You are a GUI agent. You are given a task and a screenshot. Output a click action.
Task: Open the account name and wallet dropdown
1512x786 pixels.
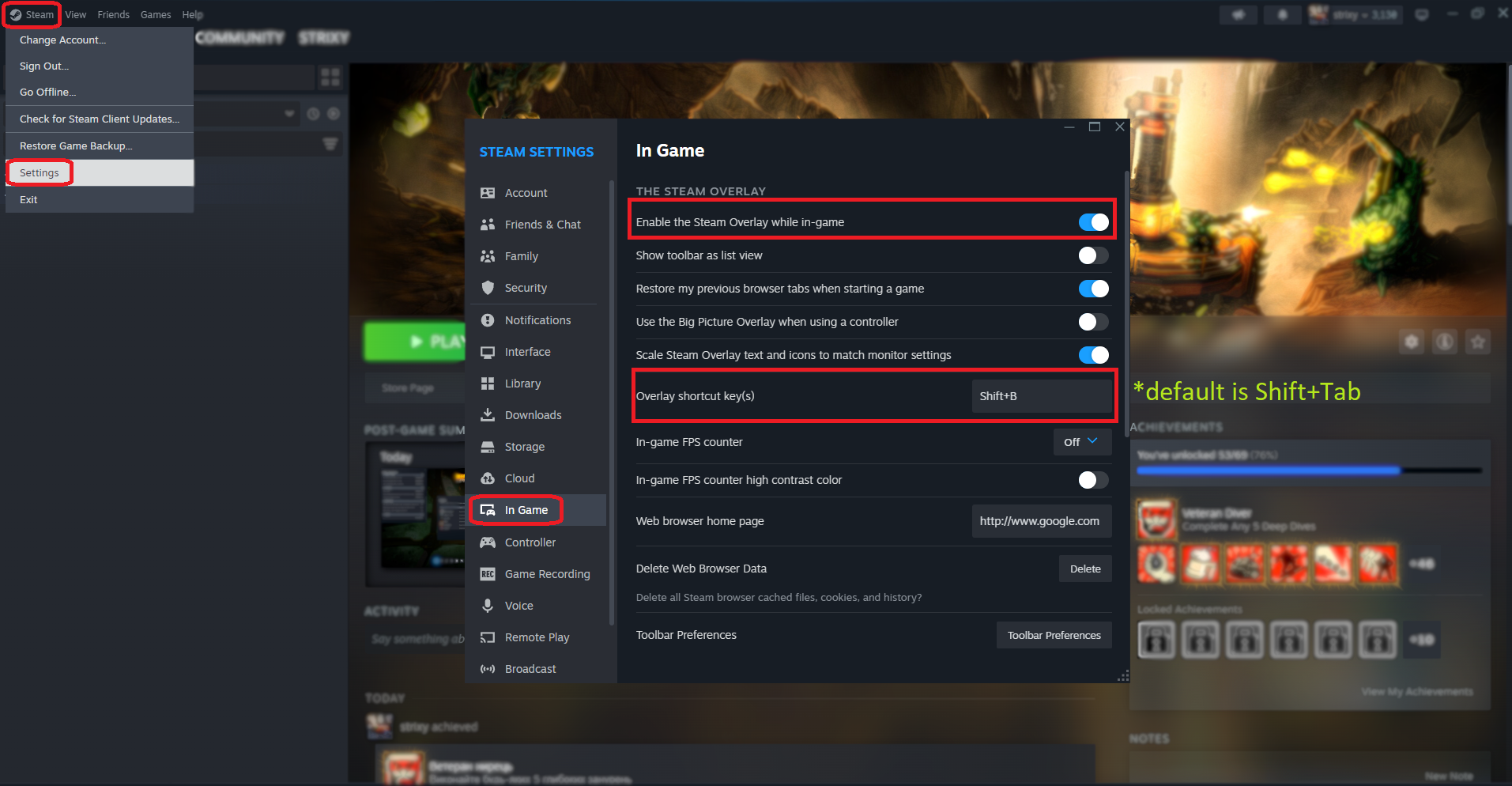1356,14
